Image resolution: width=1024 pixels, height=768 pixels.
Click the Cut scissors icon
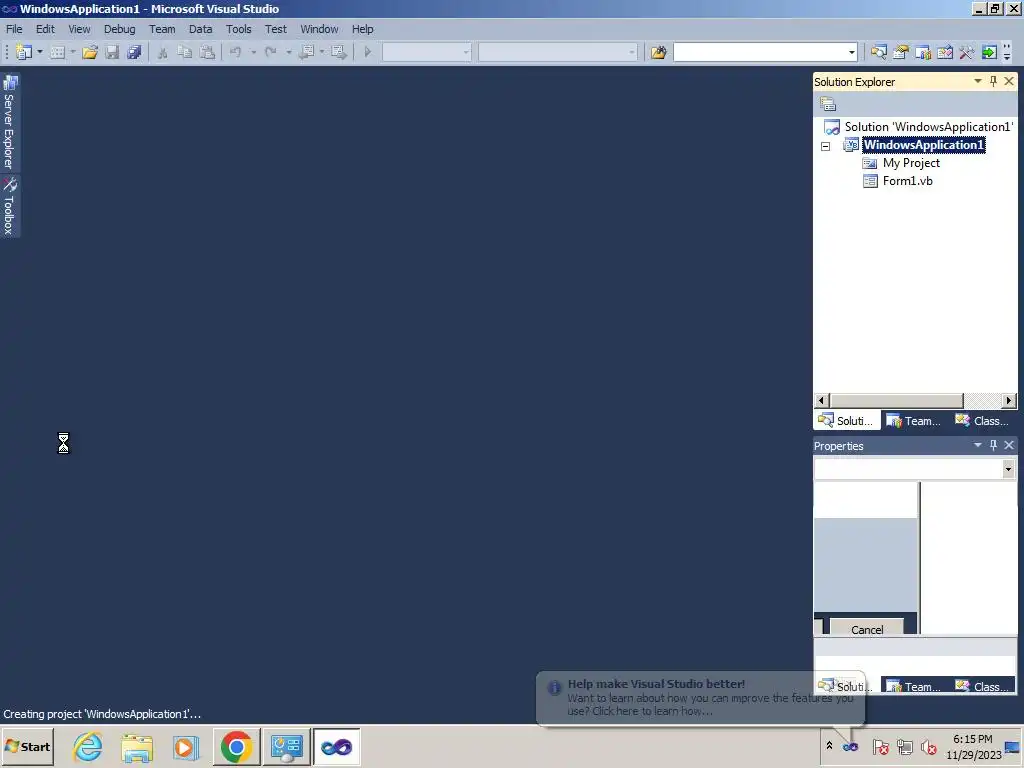click(163, 52)
